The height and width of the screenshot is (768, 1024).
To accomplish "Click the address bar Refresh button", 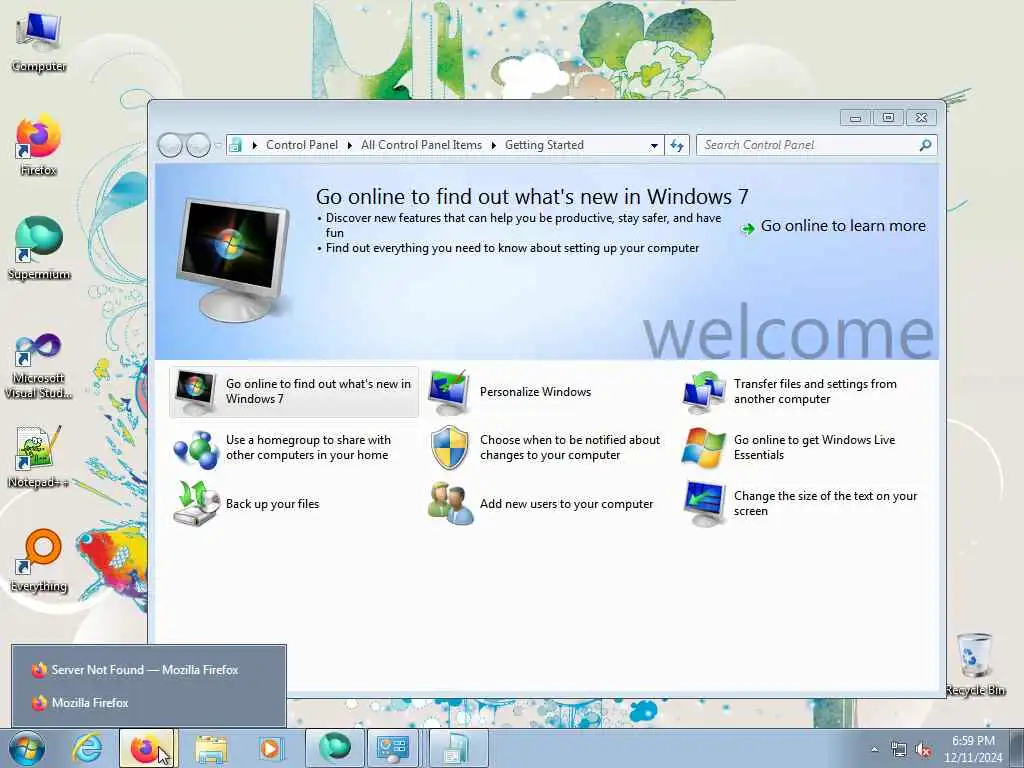I will coord(677,145).
